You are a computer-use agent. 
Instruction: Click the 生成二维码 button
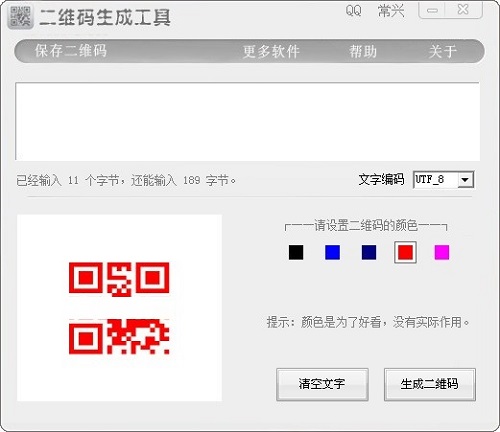tap(430, 384)
